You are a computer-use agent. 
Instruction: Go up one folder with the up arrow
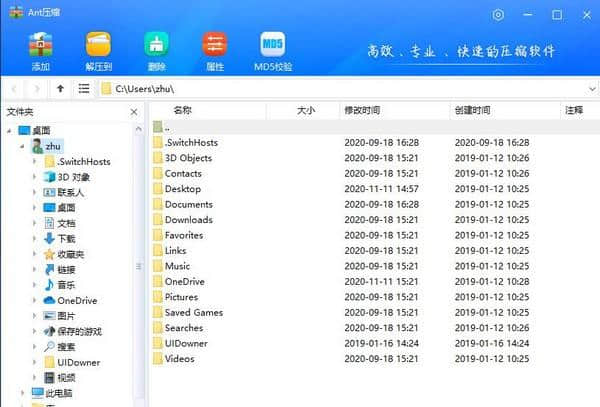click(60, 89)
